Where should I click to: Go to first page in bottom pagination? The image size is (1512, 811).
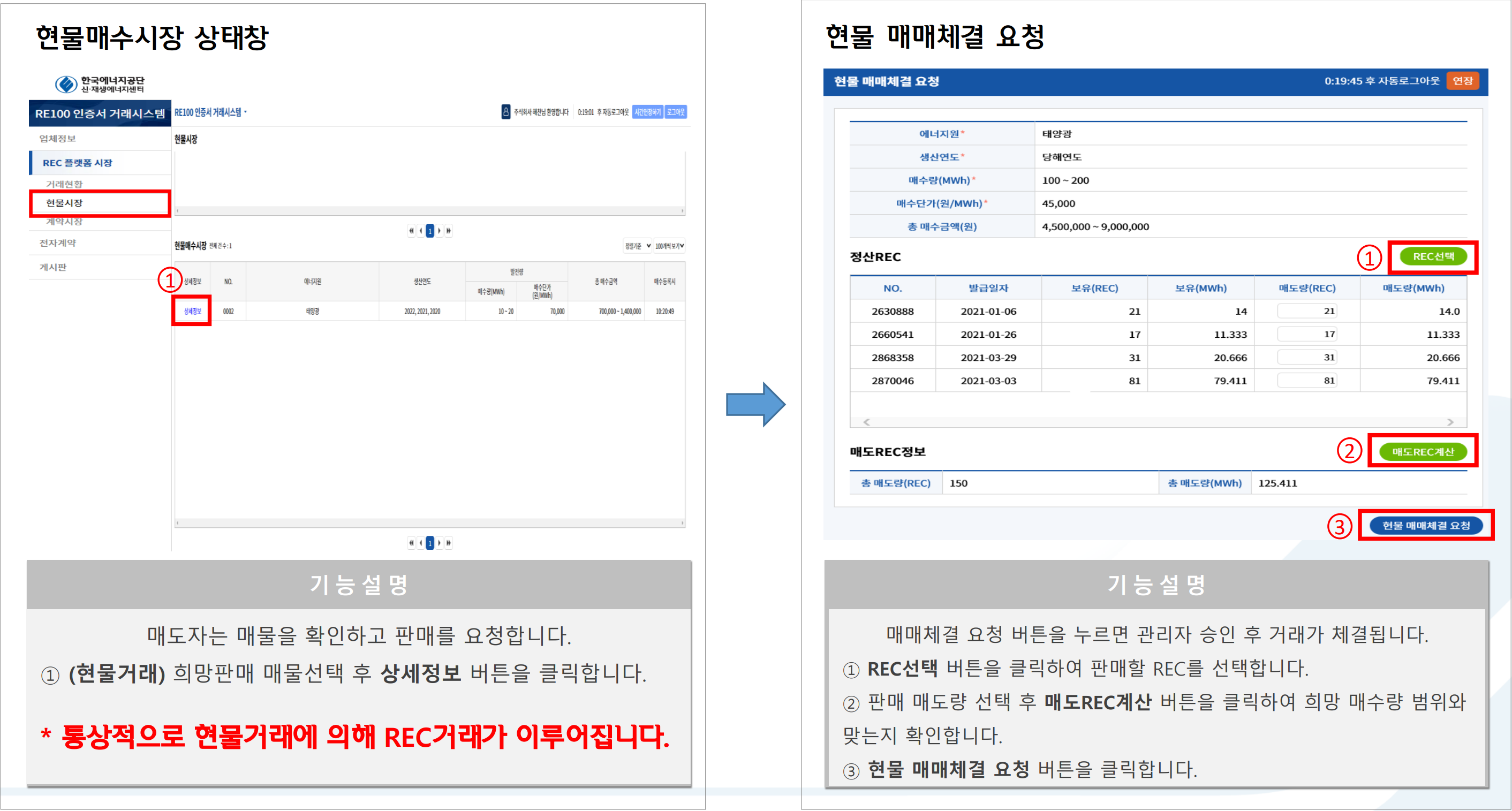point(411,543)
